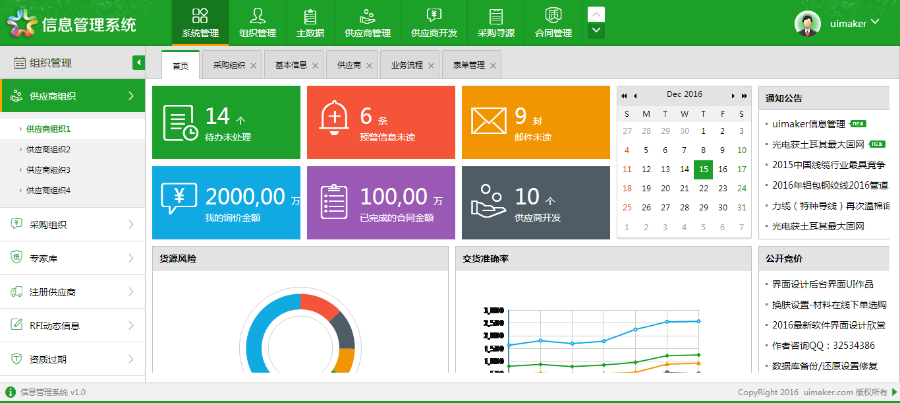Close the 基本信息 tab

(x=315, y=65)
